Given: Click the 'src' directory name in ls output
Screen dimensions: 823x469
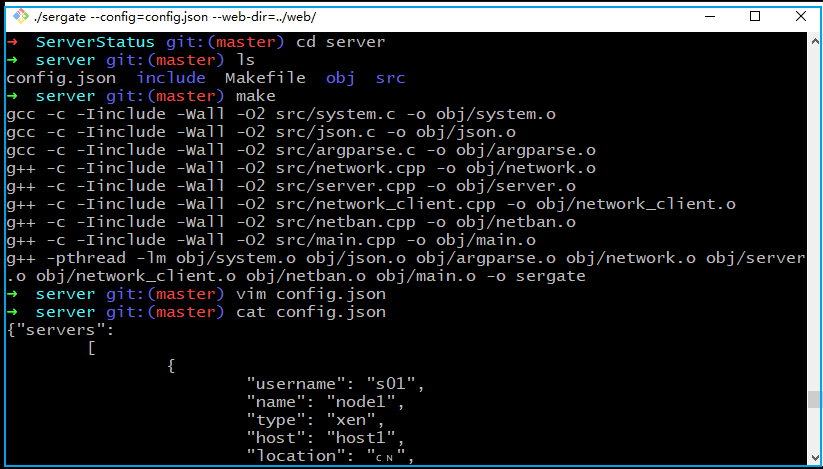Looking at the screenshot, I should pos(390,78).
